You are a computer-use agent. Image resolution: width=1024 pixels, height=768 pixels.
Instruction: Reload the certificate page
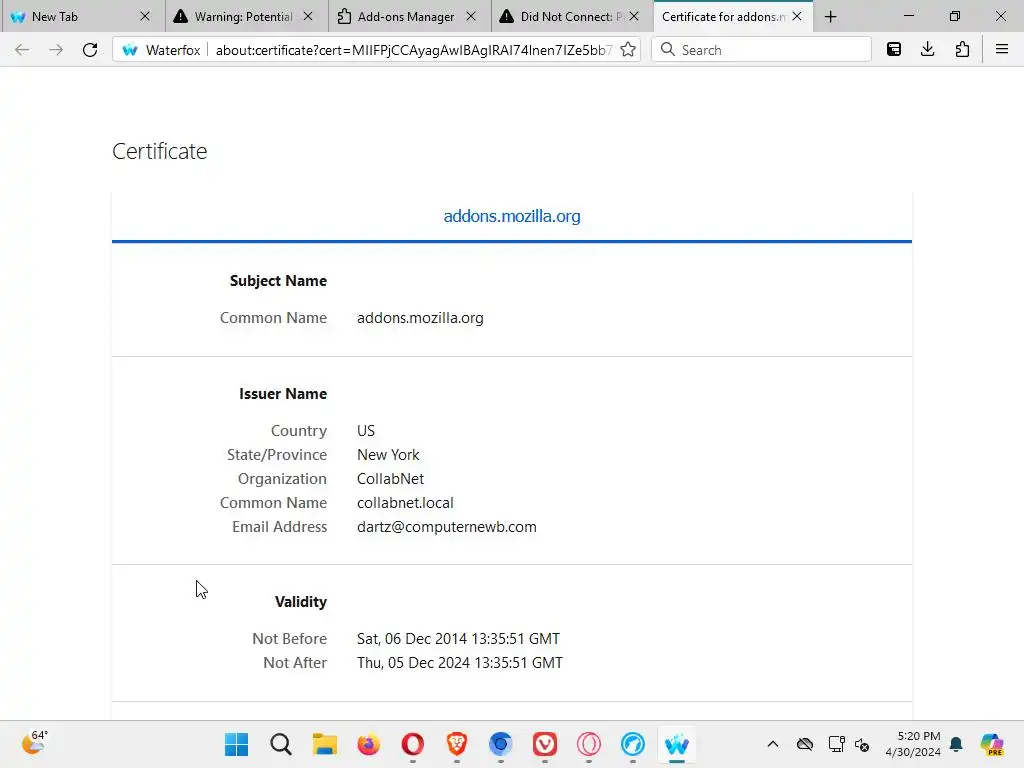[90, 50]
